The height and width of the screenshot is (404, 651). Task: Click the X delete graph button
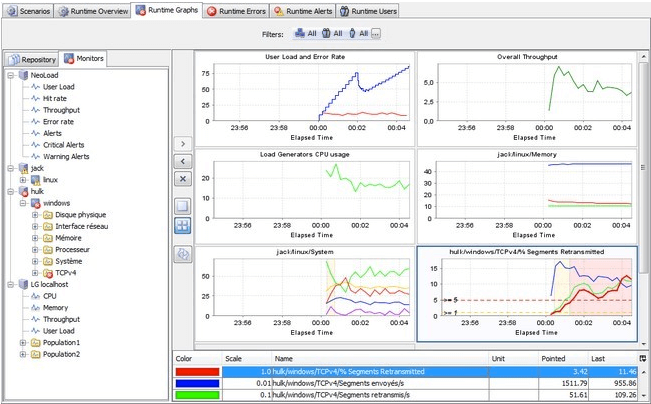183,178
